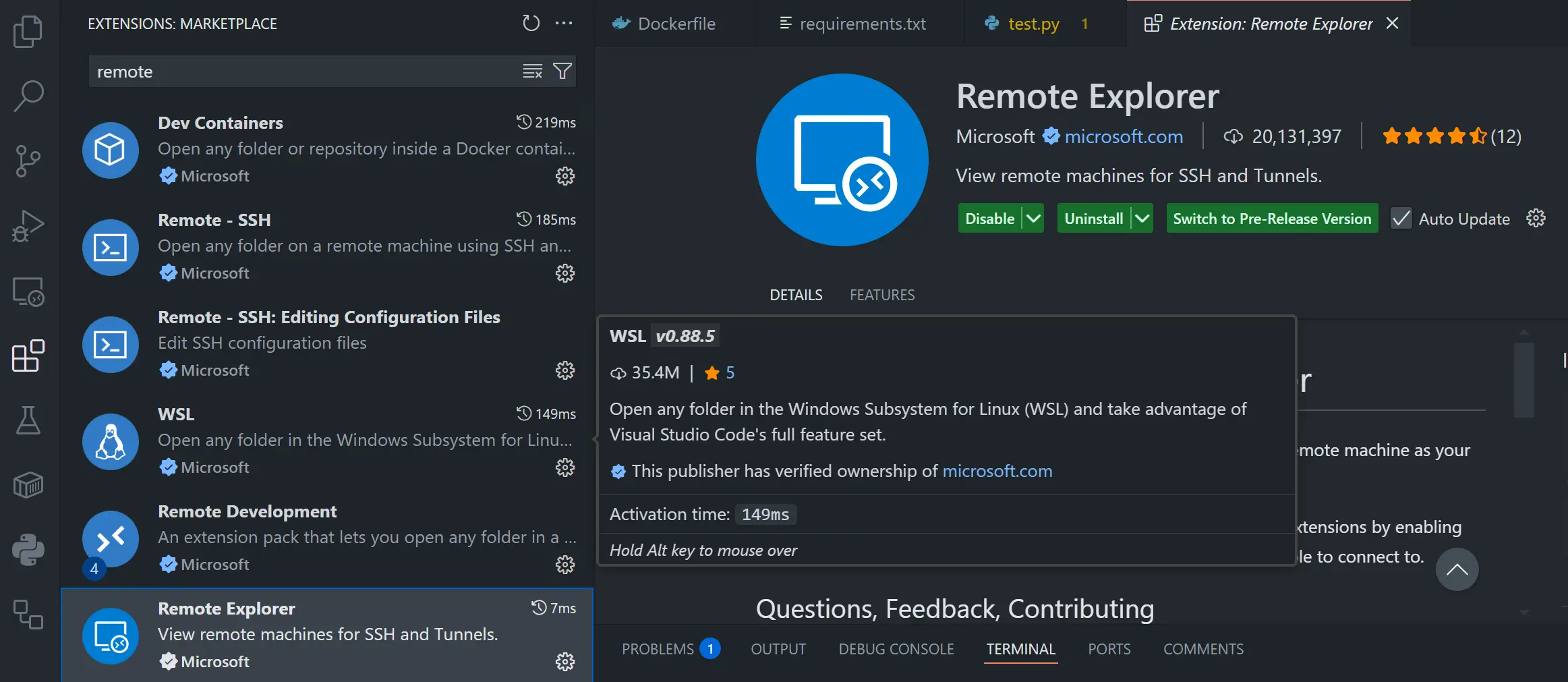Screen dimensions: 1568x682
Task: Open the Docker containers view
Action: tap(28, 485)
